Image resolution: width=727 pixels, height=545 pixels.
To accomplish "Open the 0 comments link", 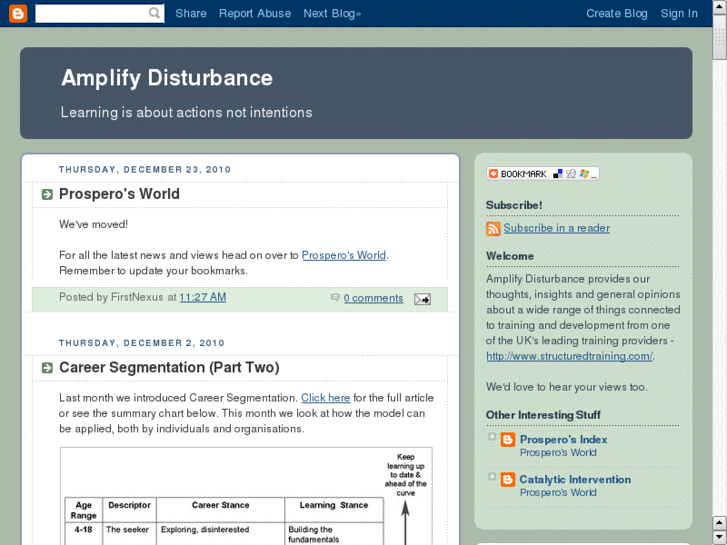I will point(373,298).
